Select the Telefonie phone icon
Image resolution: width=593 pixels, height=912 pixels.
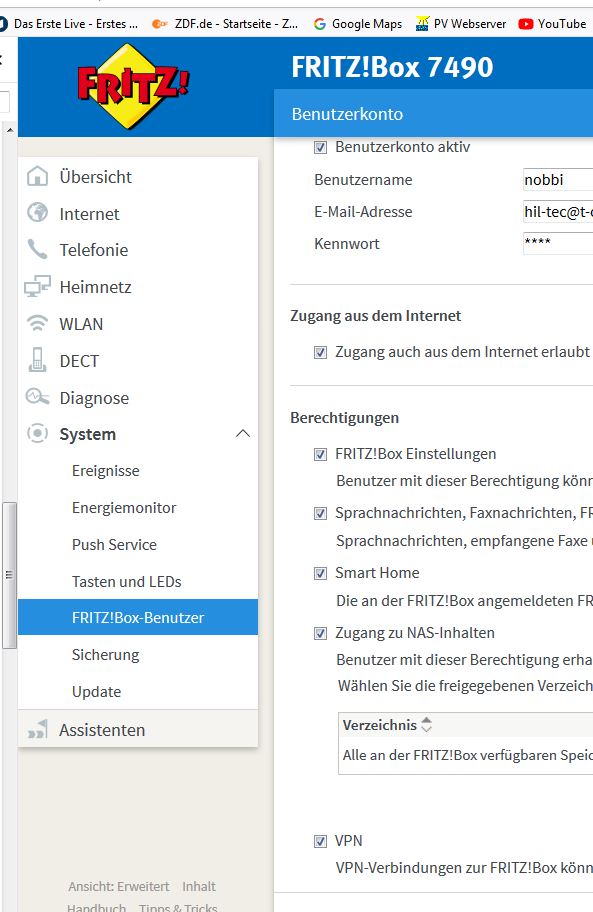[x=37, y=250]
